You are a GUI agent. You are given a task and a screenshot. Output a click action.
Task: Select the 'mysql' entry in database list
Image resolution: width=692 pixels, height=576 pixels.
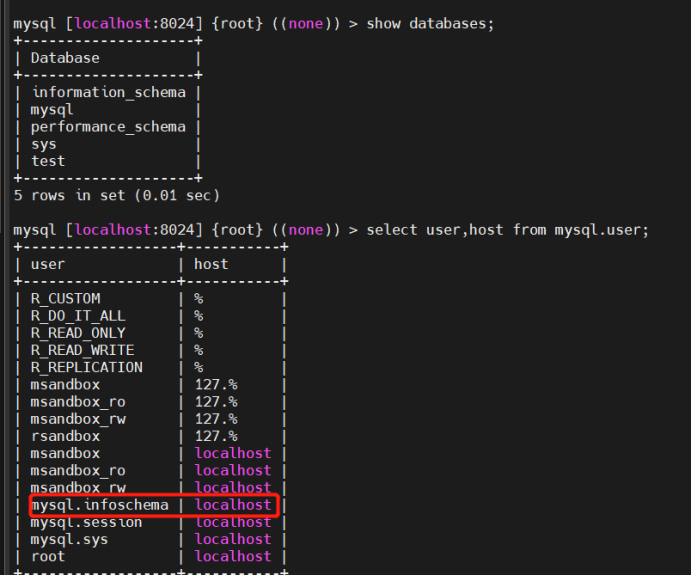52,110
